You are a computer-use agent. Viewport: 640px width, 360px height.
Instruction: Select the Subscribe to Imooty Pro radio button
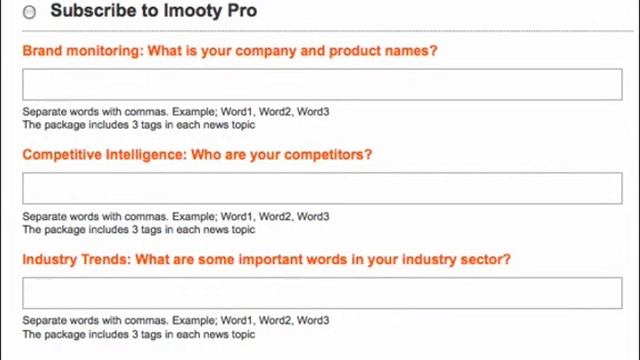(x=29, y=12)
